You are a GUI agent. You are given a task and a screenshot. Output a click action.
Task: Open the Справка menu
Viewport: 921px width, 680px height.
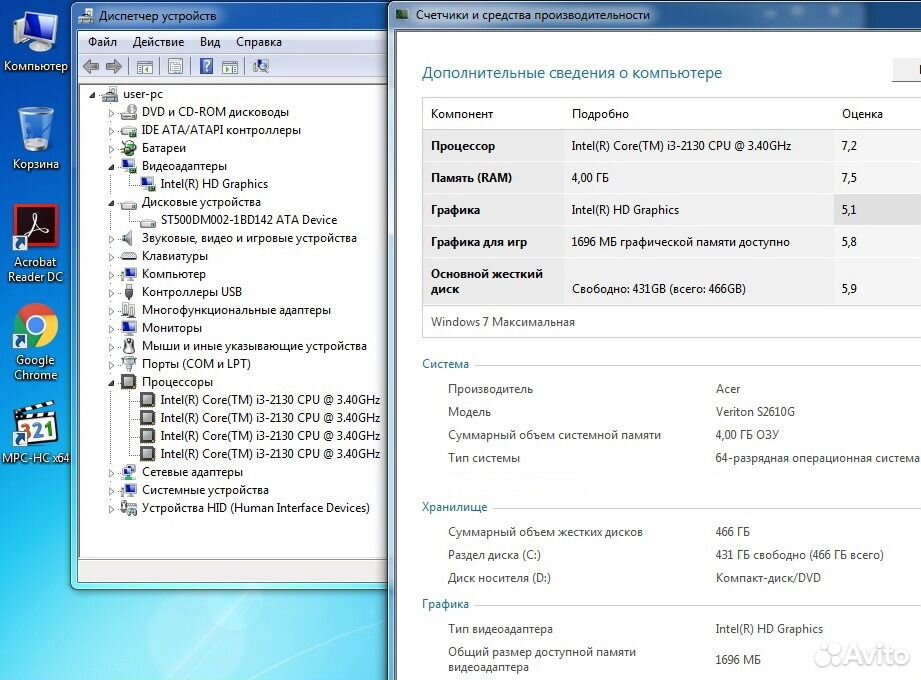[258, 42]
